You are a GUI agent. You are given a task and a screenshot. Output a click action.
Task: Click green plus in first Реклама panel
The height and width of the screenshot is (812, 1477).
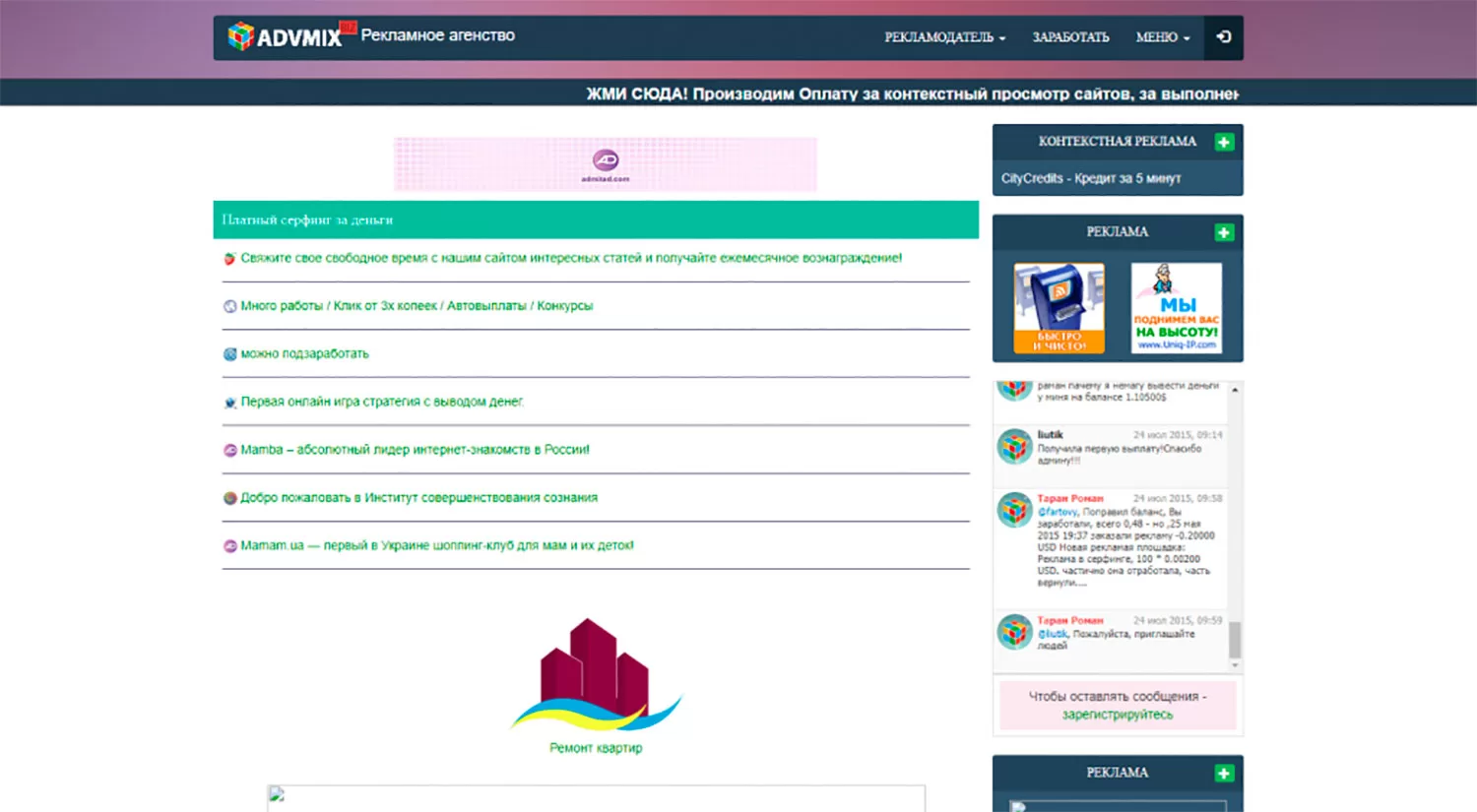(1224, 232)
